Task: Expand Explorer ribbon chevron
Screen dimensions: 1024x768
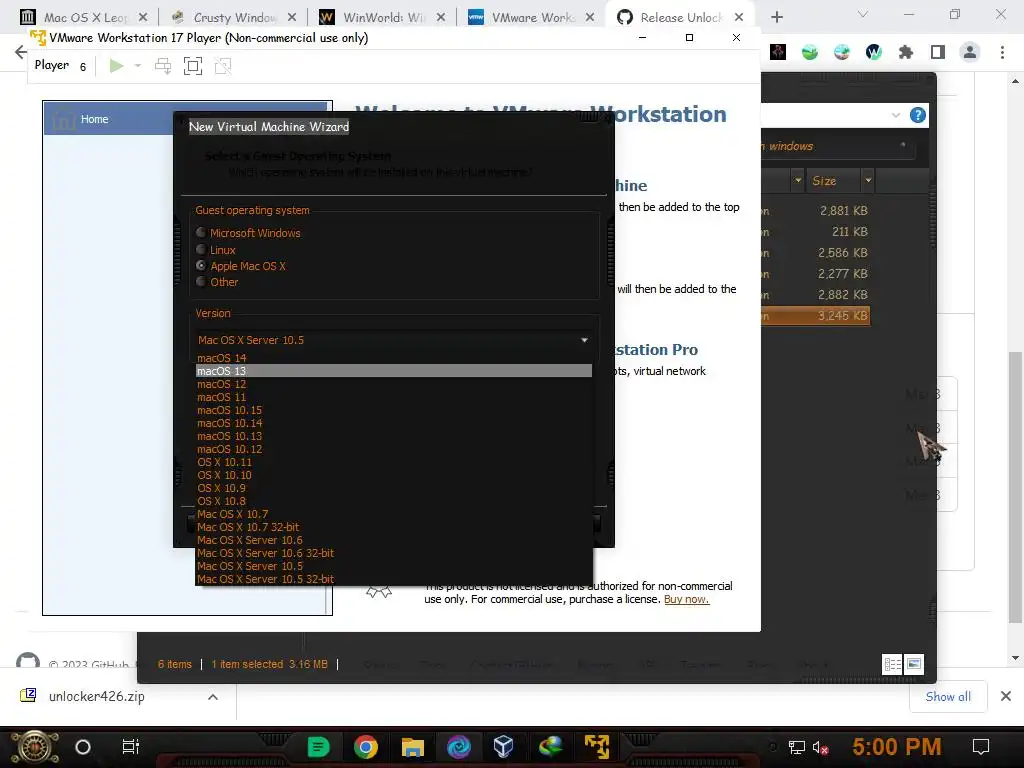Action: click(895, 116)
